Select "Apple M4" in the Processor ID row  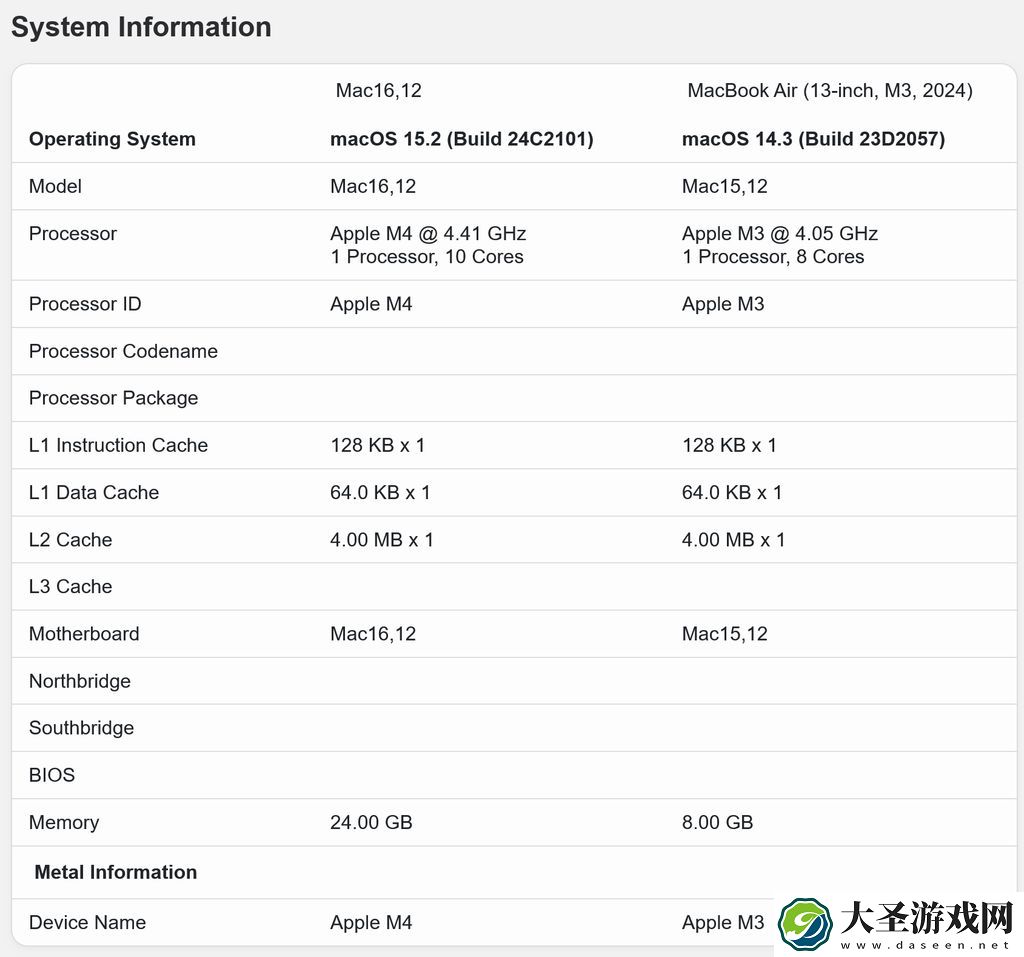point(371,304)
